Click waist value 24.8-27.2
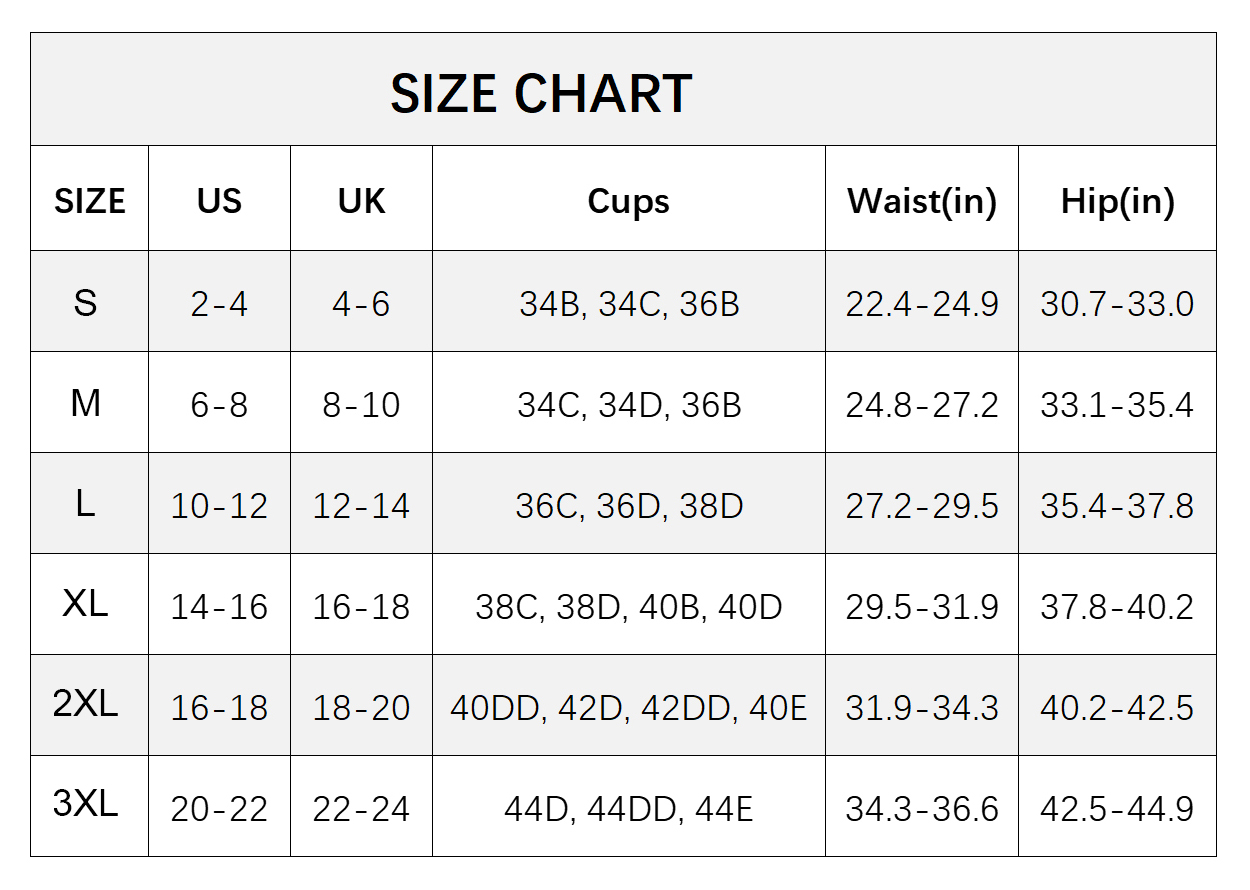The height and width of the screenshot is (890, 1250). tap(922, 405)
